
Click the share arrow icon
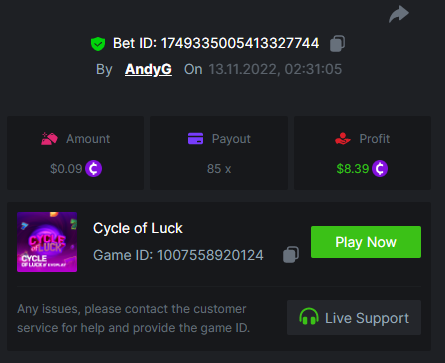pos(399,14)
